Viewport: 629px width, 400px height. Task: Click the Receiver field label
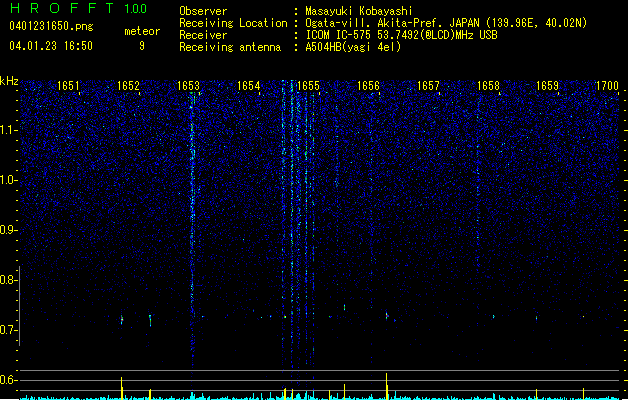pos(203,35)
